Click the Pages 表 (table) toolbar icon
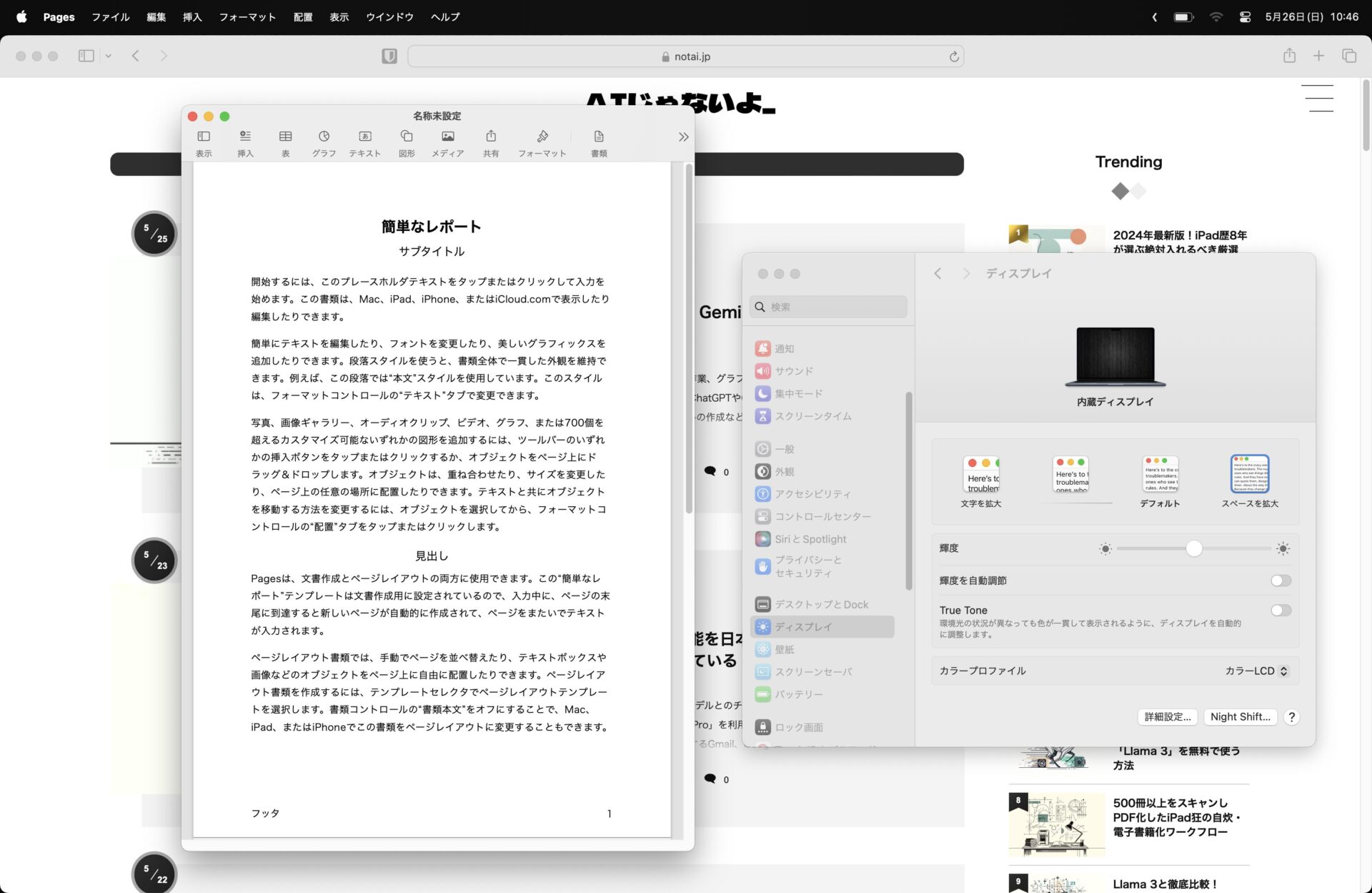Screen dimensions: 1372x893 click(x=285, y=137)
